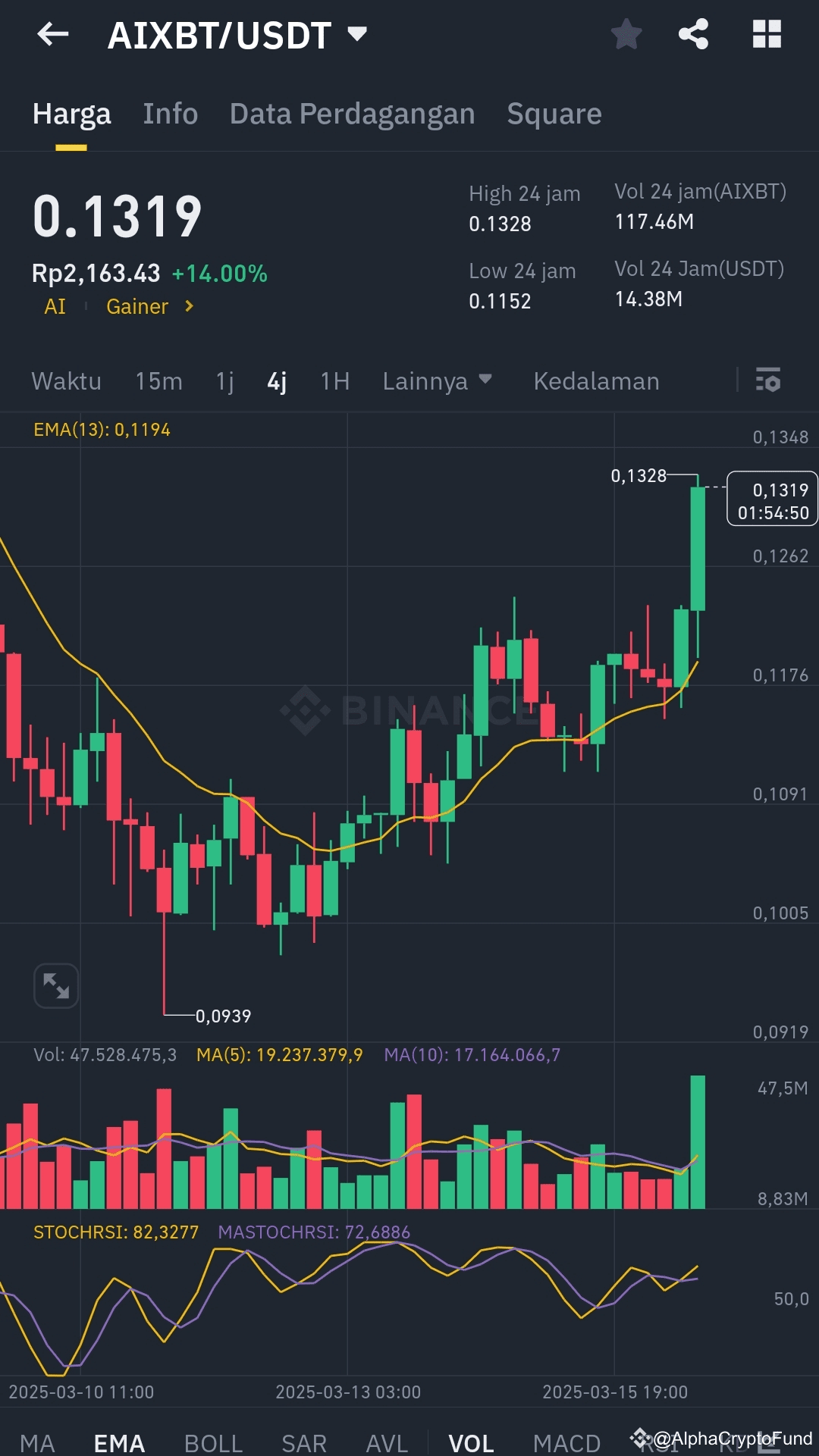The height and width of the screenshot is (1456, 819).
Task: Favorite the AIXBT/USDT pair via star icon
Action: point(626,34)
